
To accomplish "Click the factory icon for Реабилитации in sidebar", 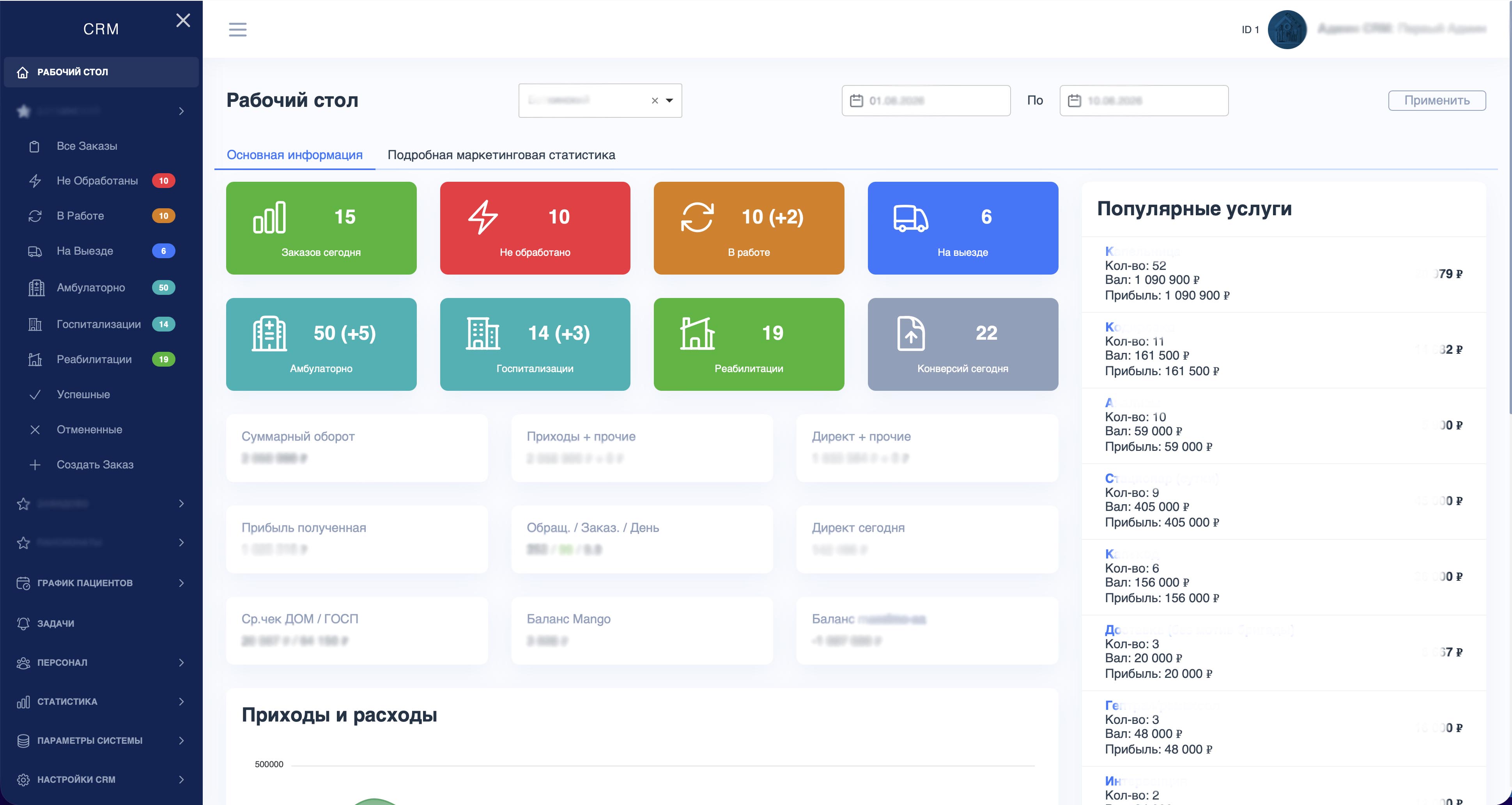I will click(x=35, y=359).
